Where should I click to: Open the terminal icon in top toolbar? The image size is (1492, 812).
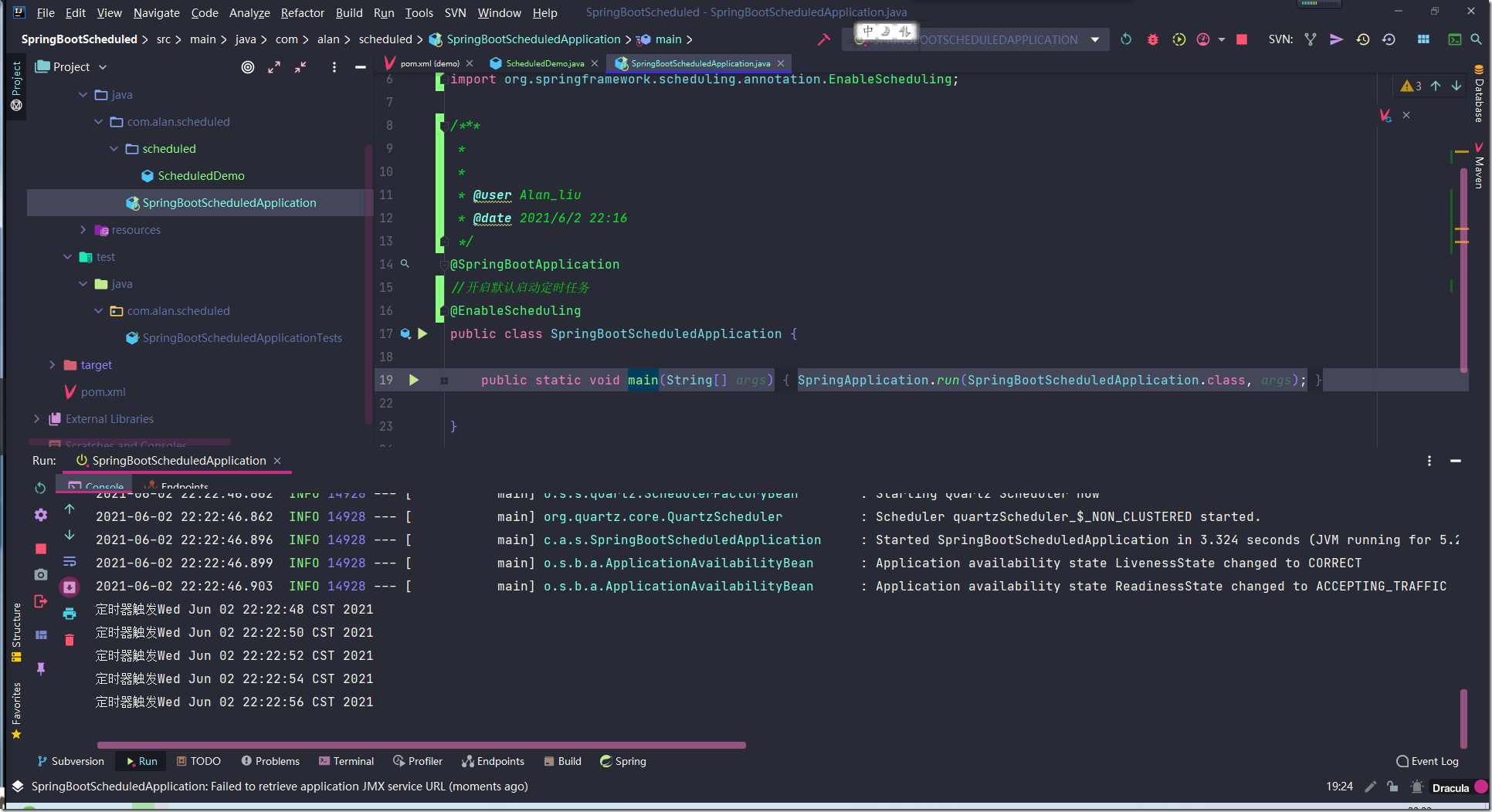pos(1455,39)
